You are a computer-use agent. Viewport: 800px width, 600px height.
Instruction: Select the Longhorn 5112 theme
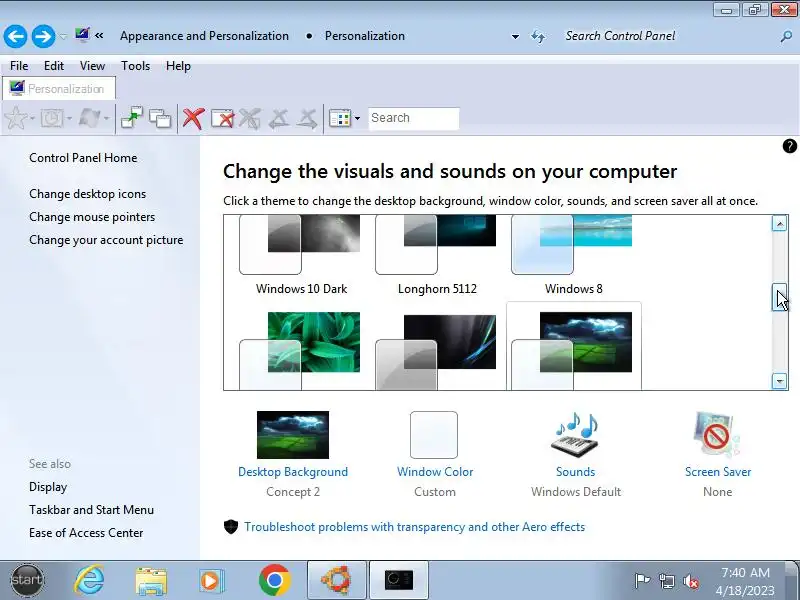[437, 255]
